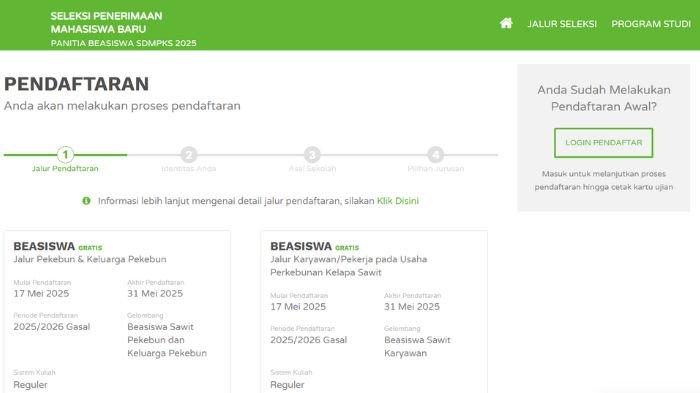
Task: Select step 3 Asal Sekolah circle
Action: coord(312,155)
